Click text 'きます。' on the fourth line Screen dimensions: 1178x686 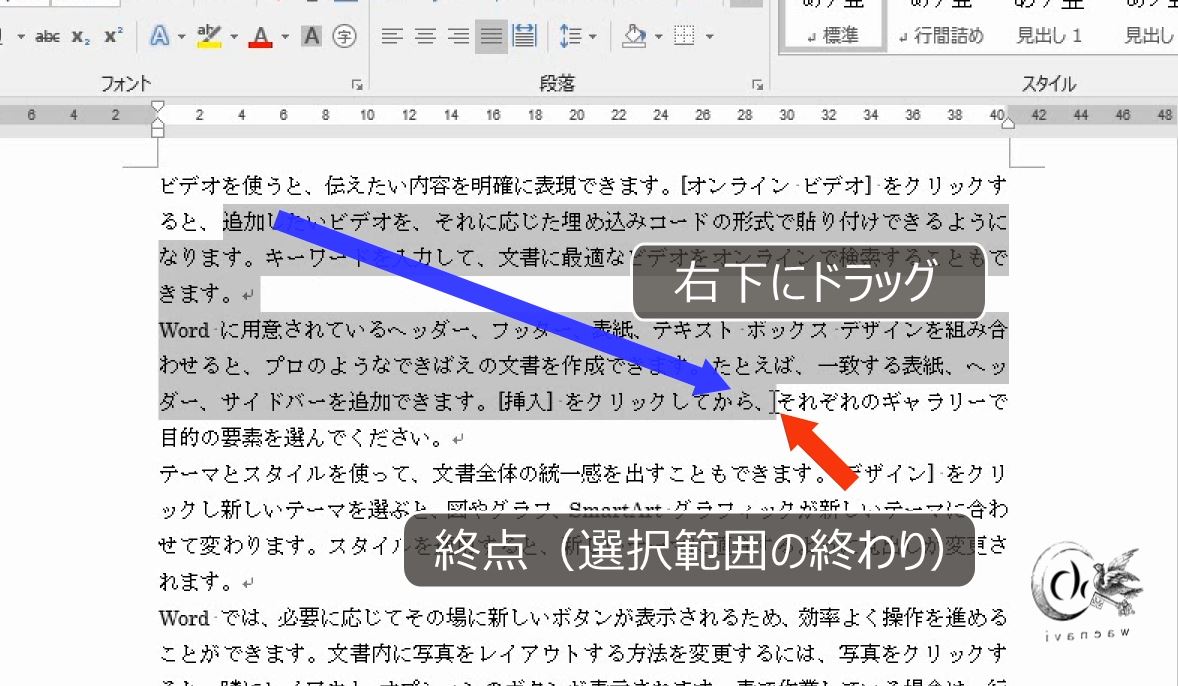click(x=196, y=294)
